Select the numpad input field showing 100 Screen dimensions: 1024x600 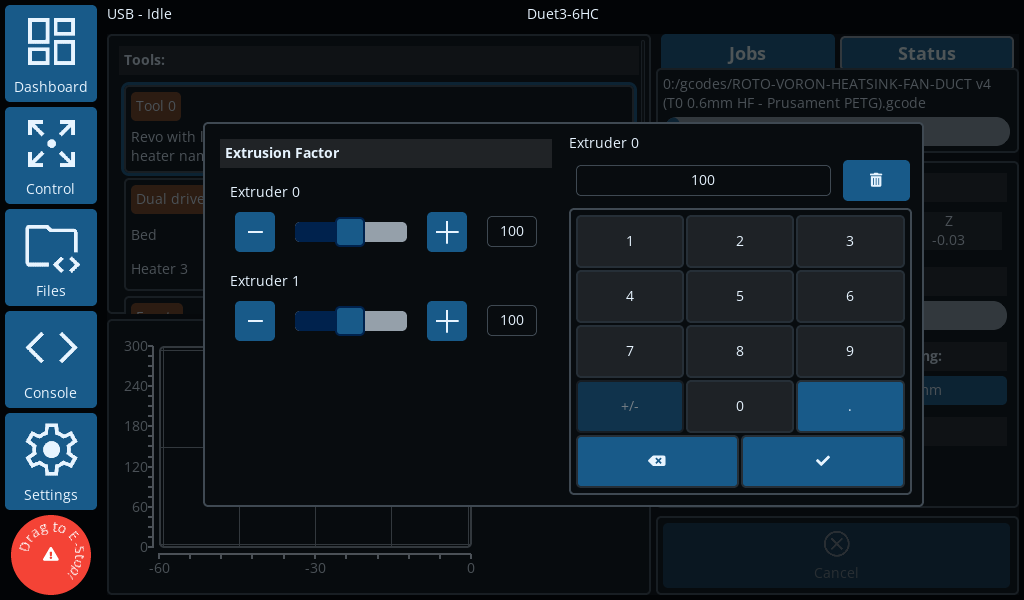703,180
